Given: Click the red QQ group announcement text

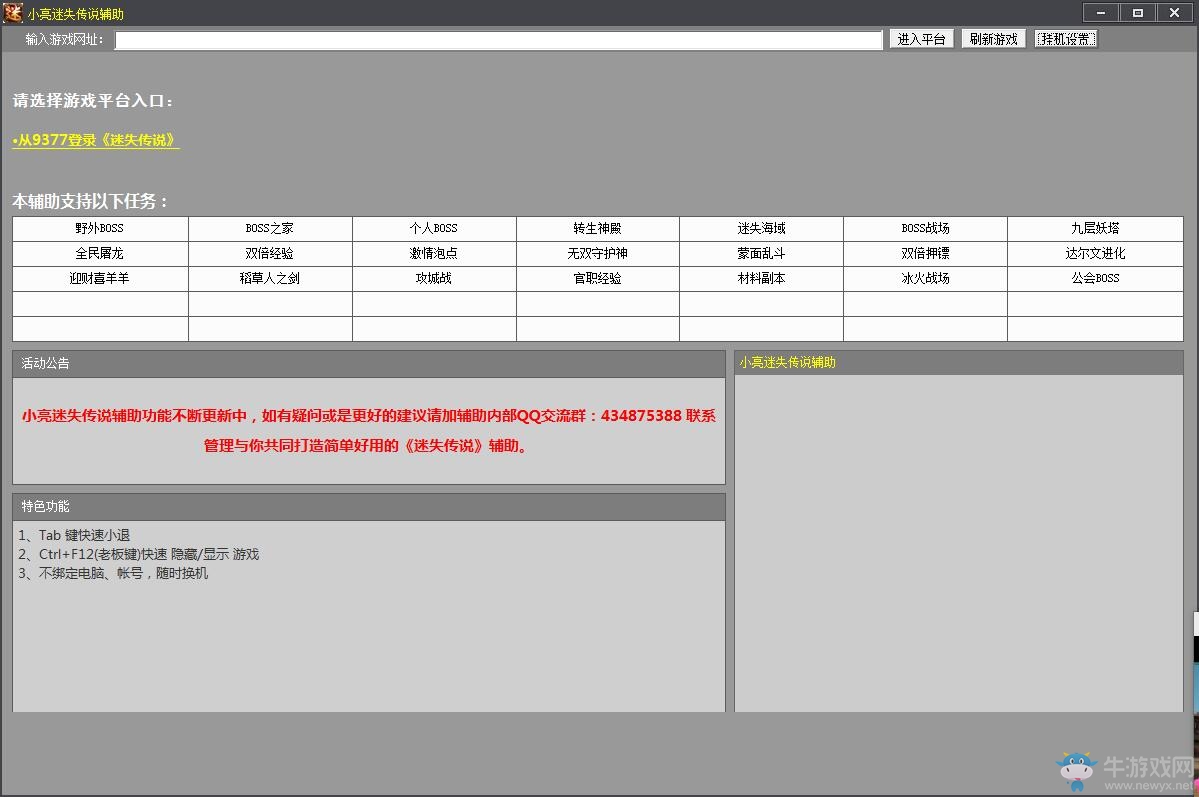Looking at the screenshot, I should 369,431.
